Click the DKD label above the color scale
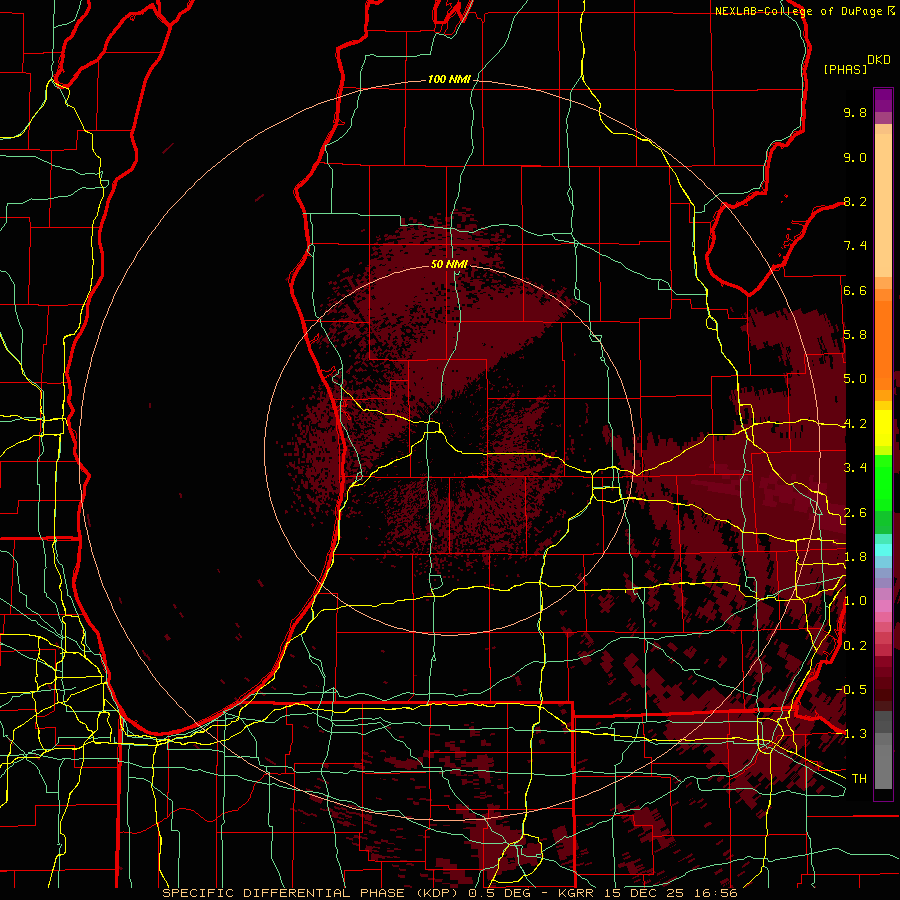This screenshot has width=900, height=900. pyautogui.click(x=879, y=60)
